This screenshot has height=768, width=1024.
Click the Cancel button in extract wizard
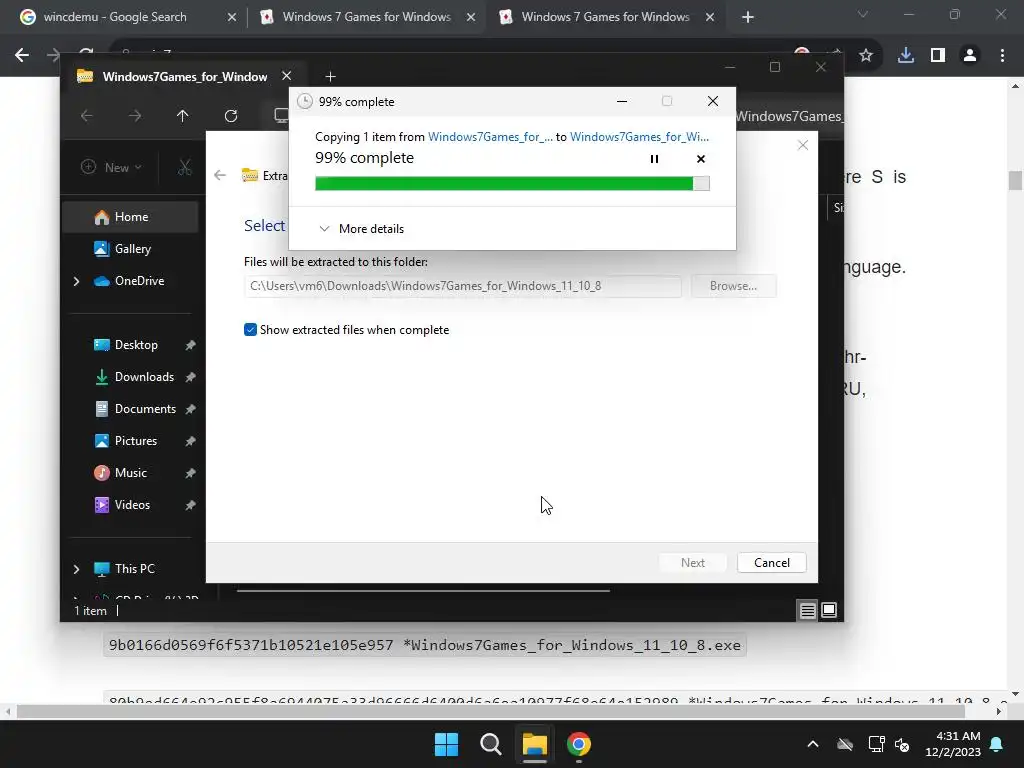[771, 563]
